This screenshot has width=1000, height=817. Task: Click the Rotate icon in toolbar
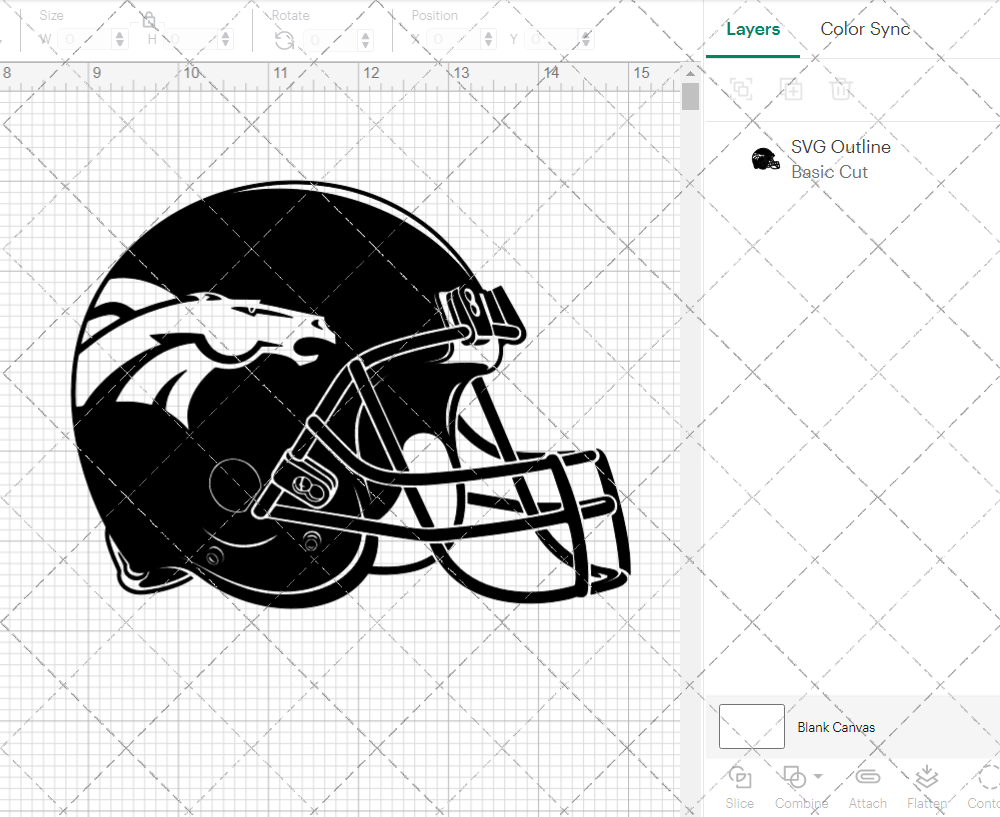pyautogui.click(x=284, y=40)
